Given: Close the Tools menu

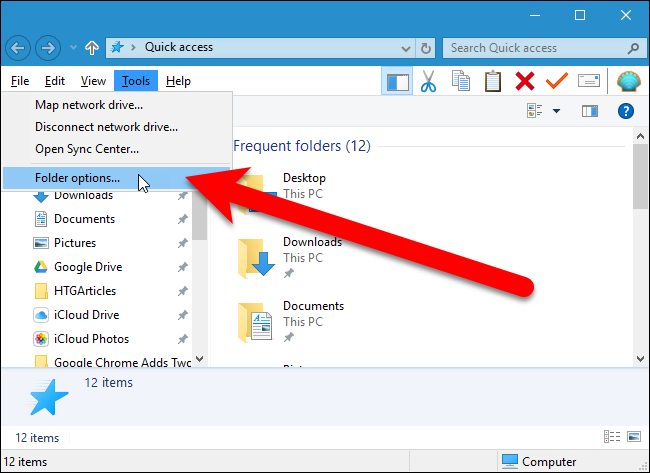Looking at the screenshot, I should pyautogui.click(x=136, y=81).
